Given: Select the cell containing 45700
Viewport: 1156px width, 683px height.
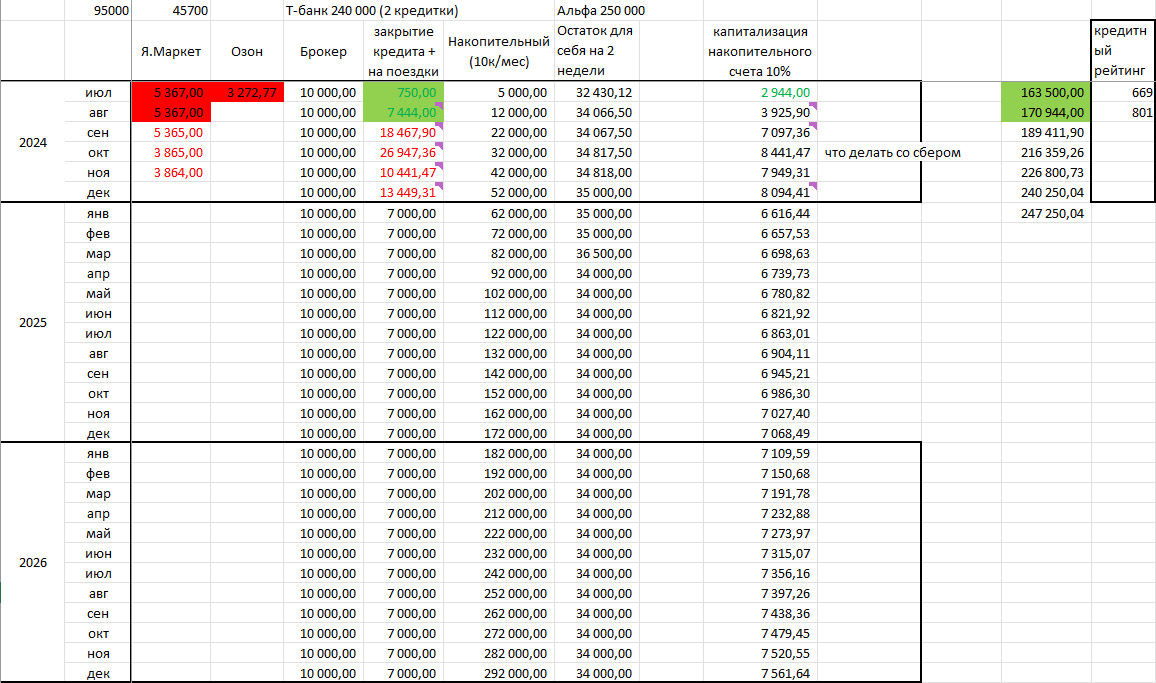Looking at the screenshot, I should point(171,10).
